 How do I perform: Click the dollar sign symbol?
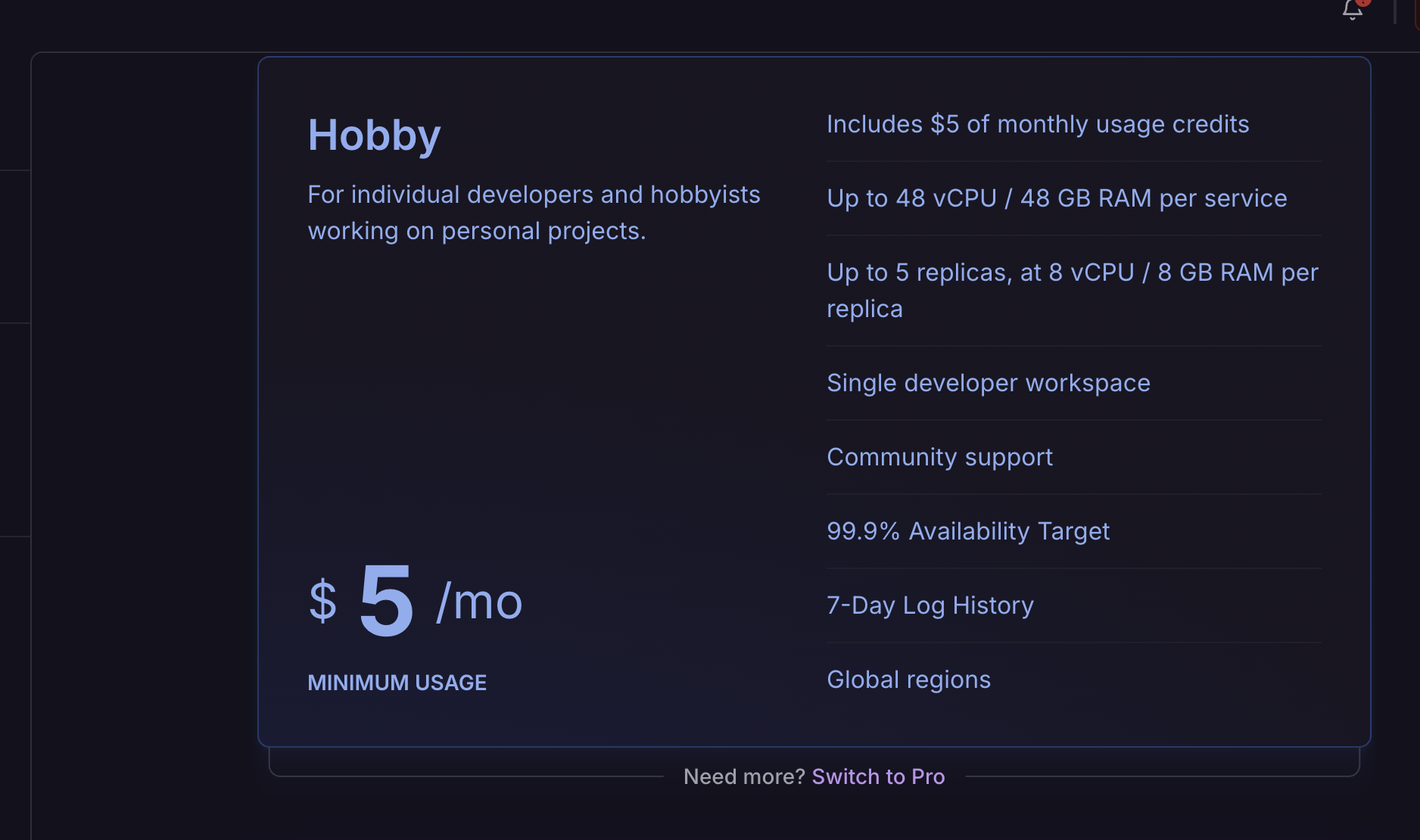(x=322, y=602)
